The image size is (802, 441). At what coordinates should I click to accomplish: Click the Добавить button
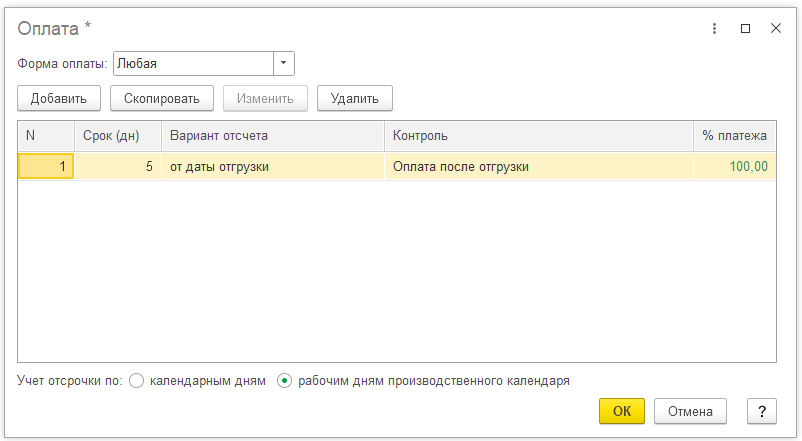point(59,98)
